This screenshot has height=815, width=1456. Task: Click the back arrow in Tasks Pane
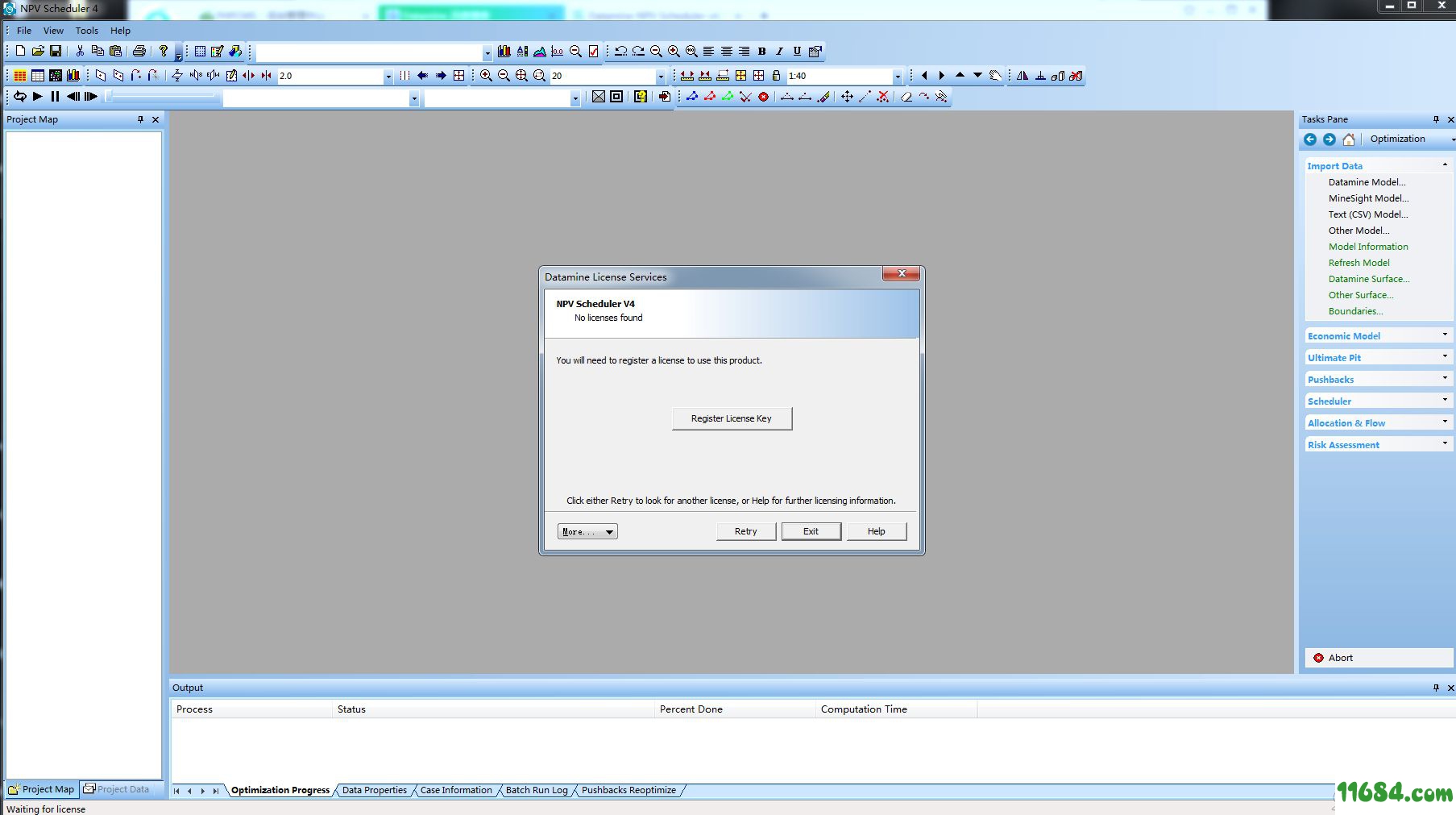(x=1310, y=139)
